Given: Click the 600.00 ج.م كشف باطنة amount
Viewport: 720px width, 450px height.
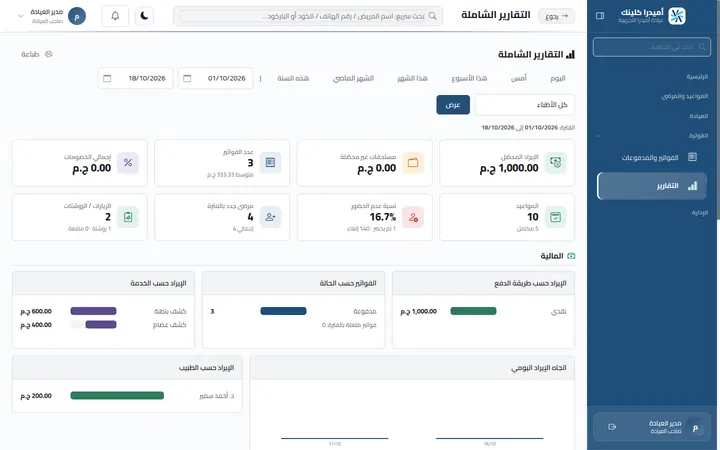Looking at the screenshot, I should [36, 311].
